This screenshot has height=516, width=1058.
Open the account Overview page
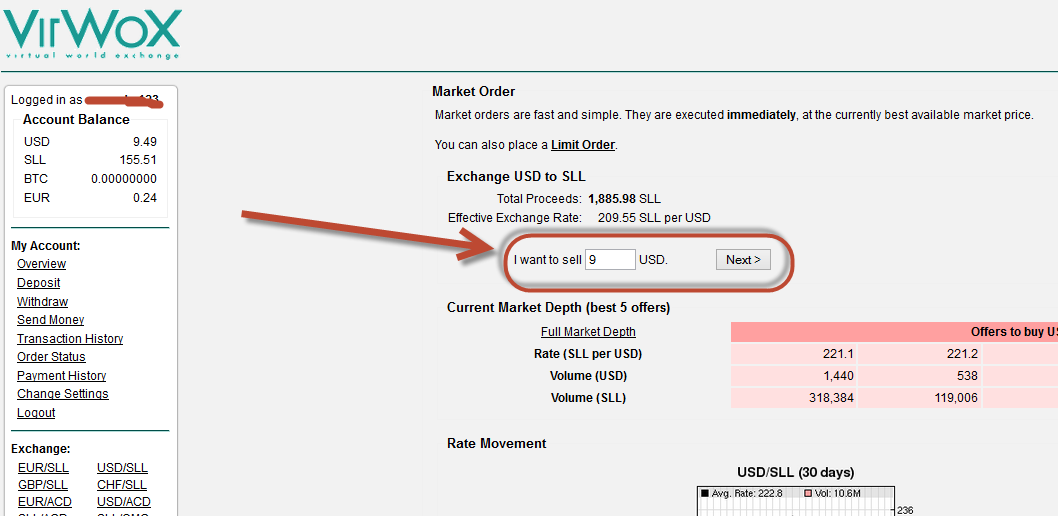(41, 264)
